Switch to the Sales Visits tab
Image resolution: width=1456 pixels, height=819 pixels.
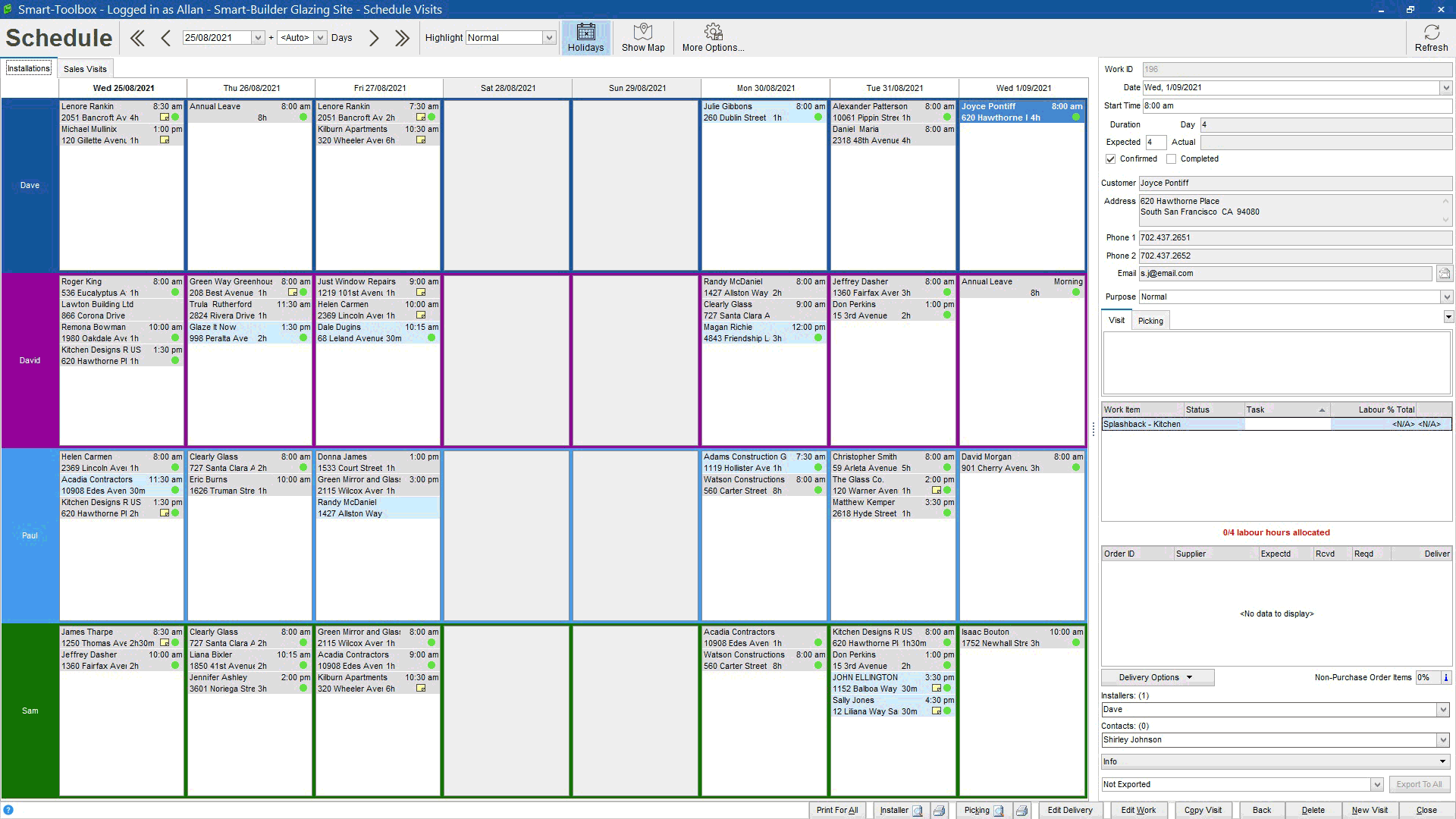click(x=85, y=69)
